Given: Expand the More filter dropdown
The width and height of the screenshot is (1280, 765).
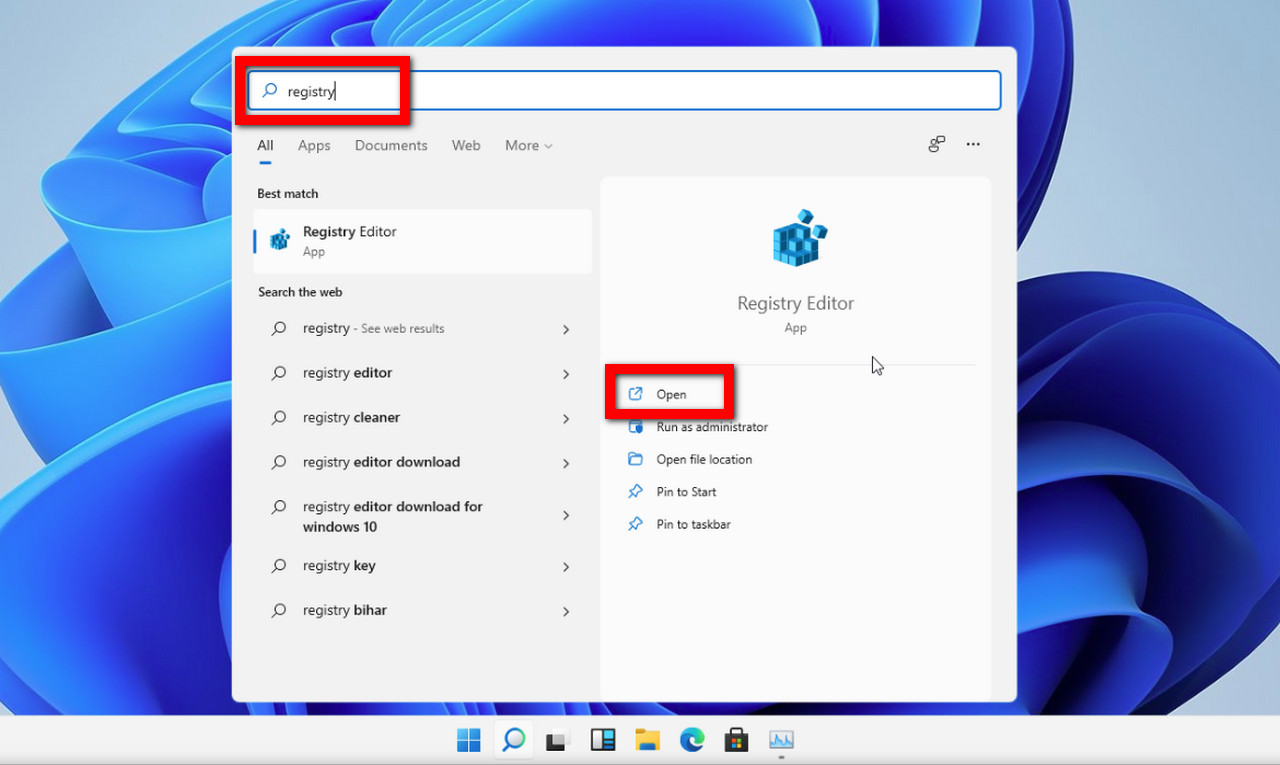Looking at the screenshot, I should point(528,146).
